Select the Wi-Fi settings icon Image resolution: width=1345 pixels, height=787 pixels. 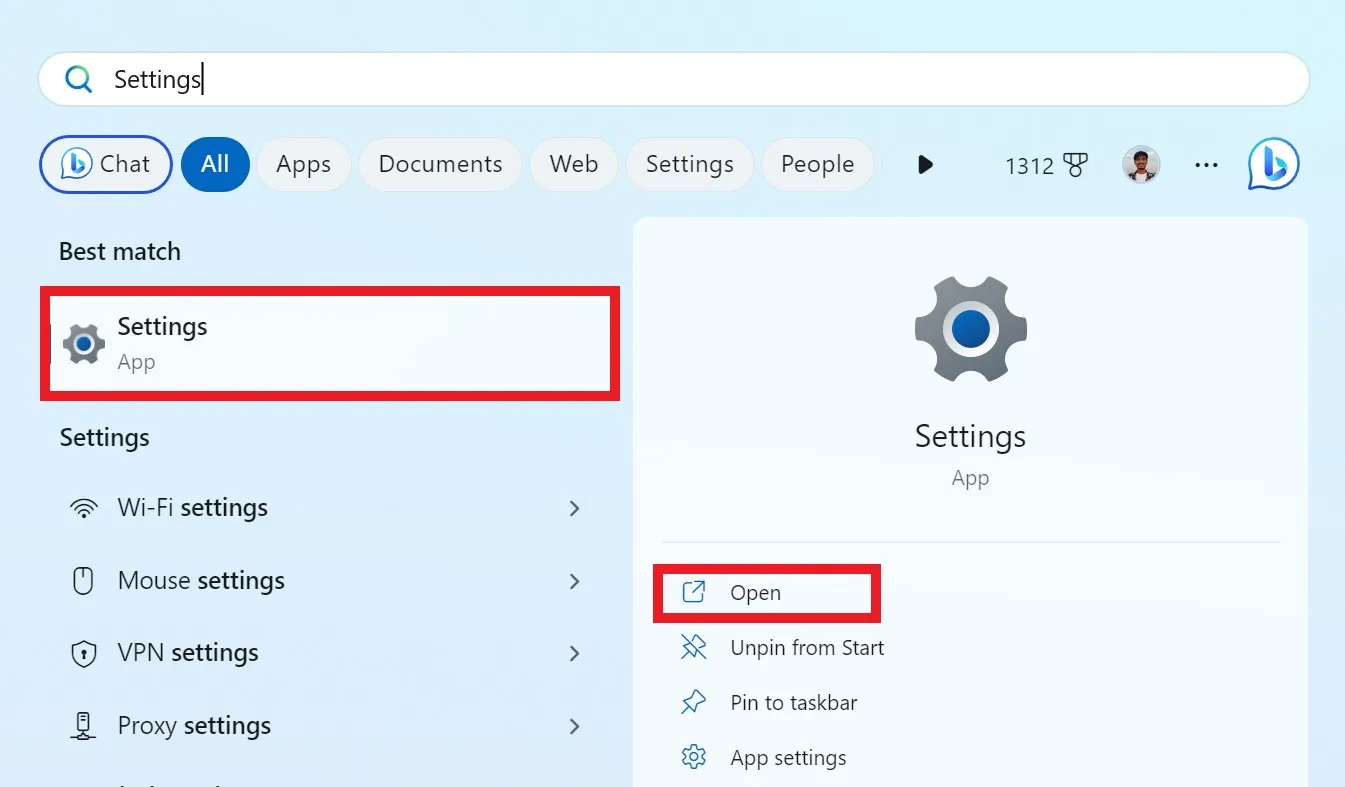(83, 508)
